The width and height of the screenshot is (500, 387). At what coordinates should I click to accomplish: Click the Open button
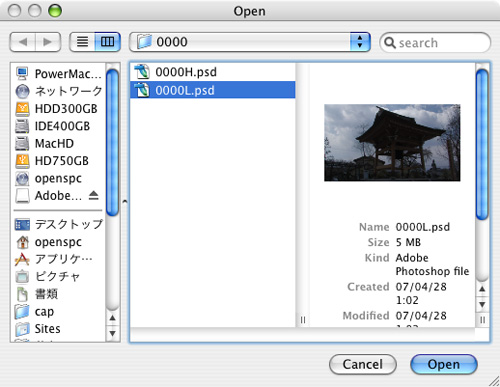coord(444,364)
